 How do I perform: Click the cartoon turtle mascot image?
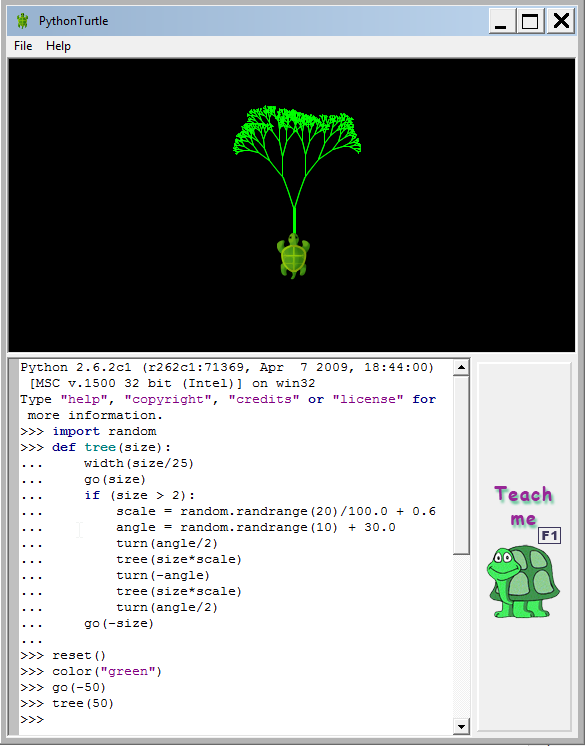523,581
